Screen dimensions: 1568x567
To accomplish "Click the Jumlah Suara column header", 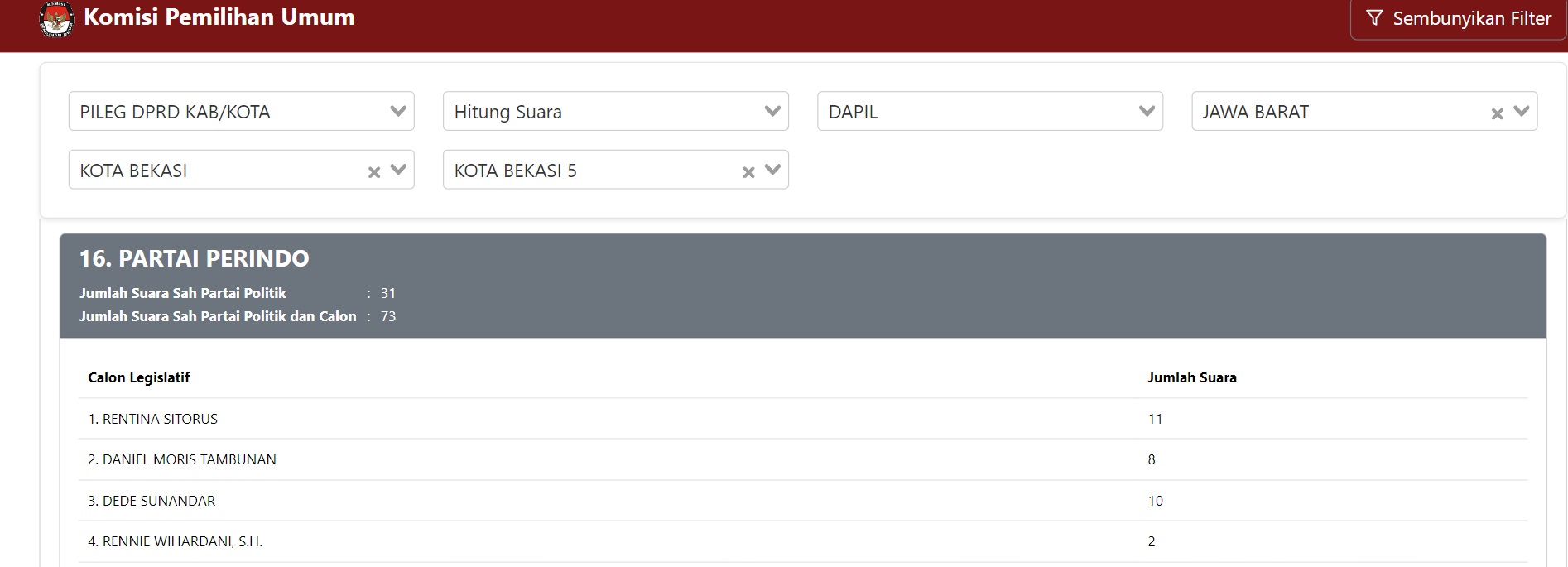I will click(x=1192, y=377).
